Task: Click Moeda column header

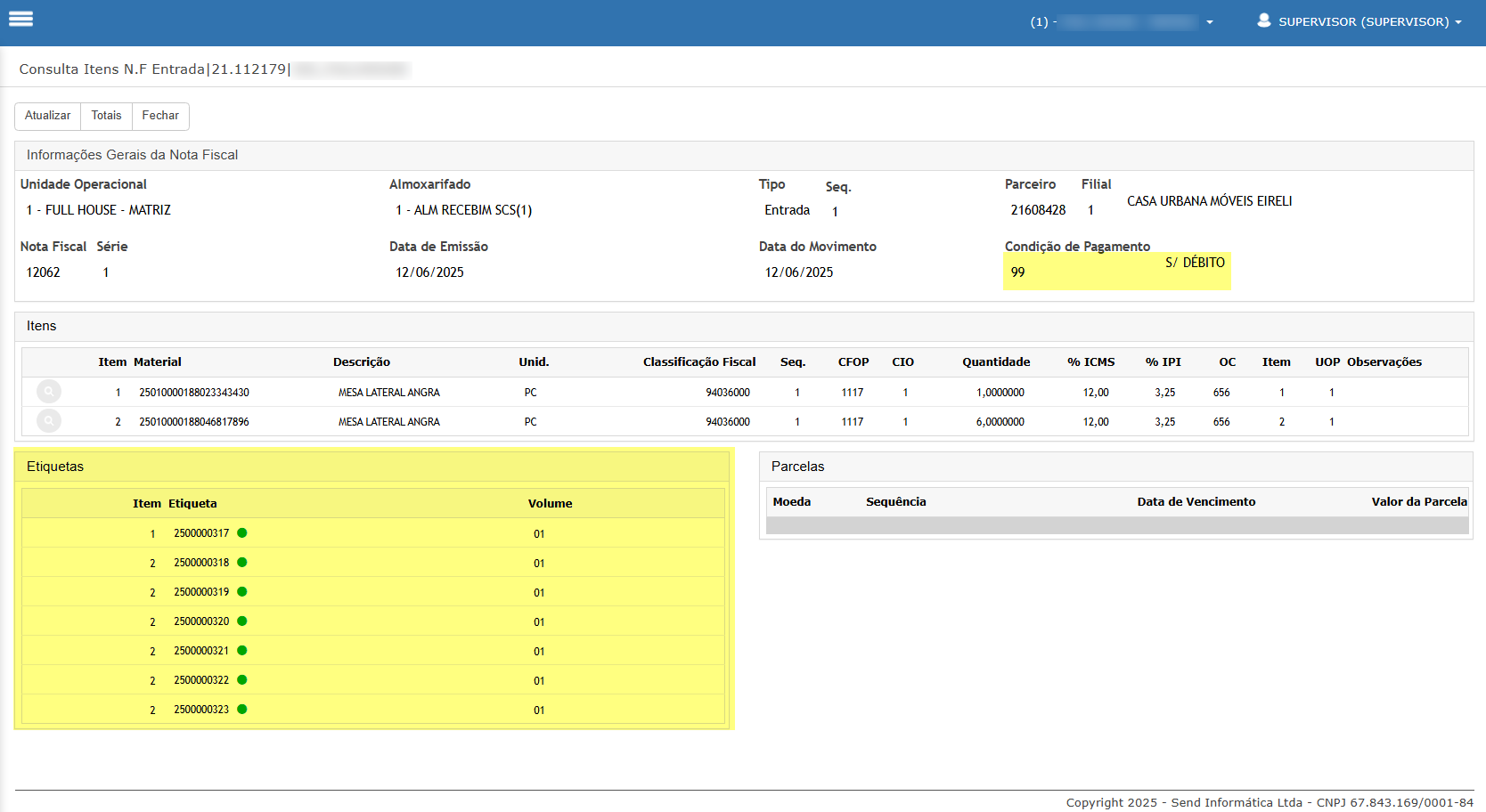Action: point(792,502)
